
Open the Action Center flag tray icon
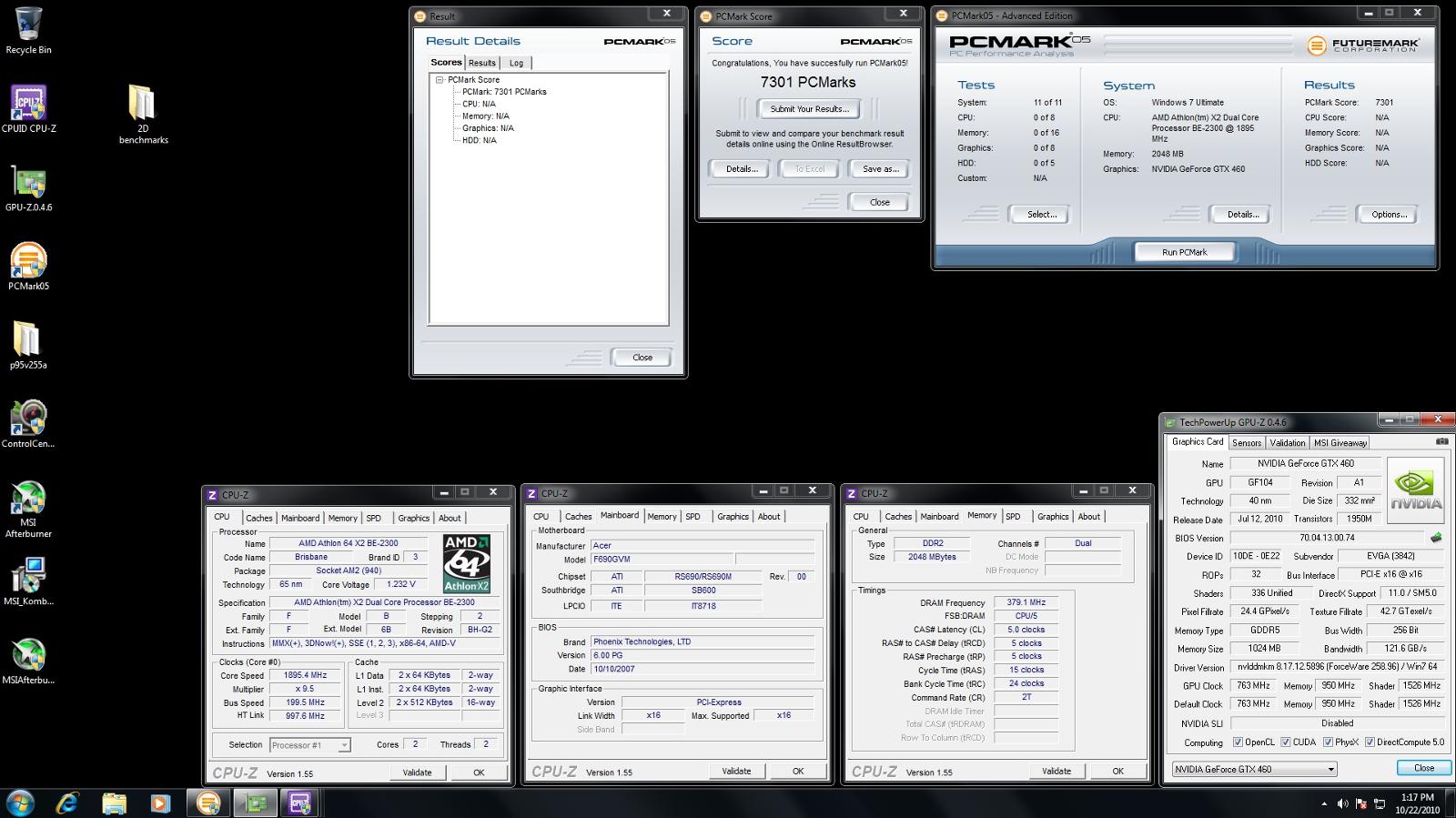(x=1361, y=803)
